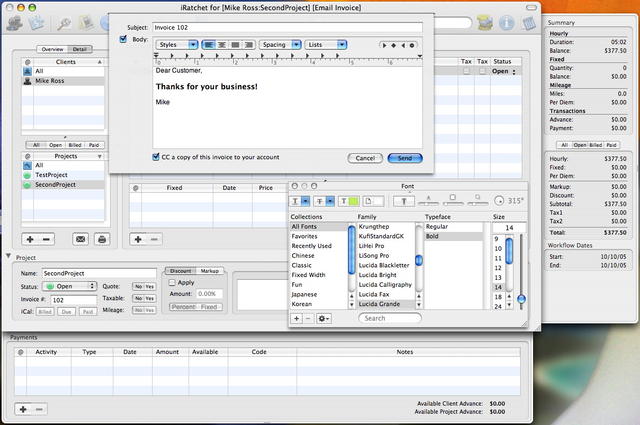Image resolution: width=640 pixels, height=425 pixels.
Task: Select Open filter in Summary panel
Action: point(580,145)
